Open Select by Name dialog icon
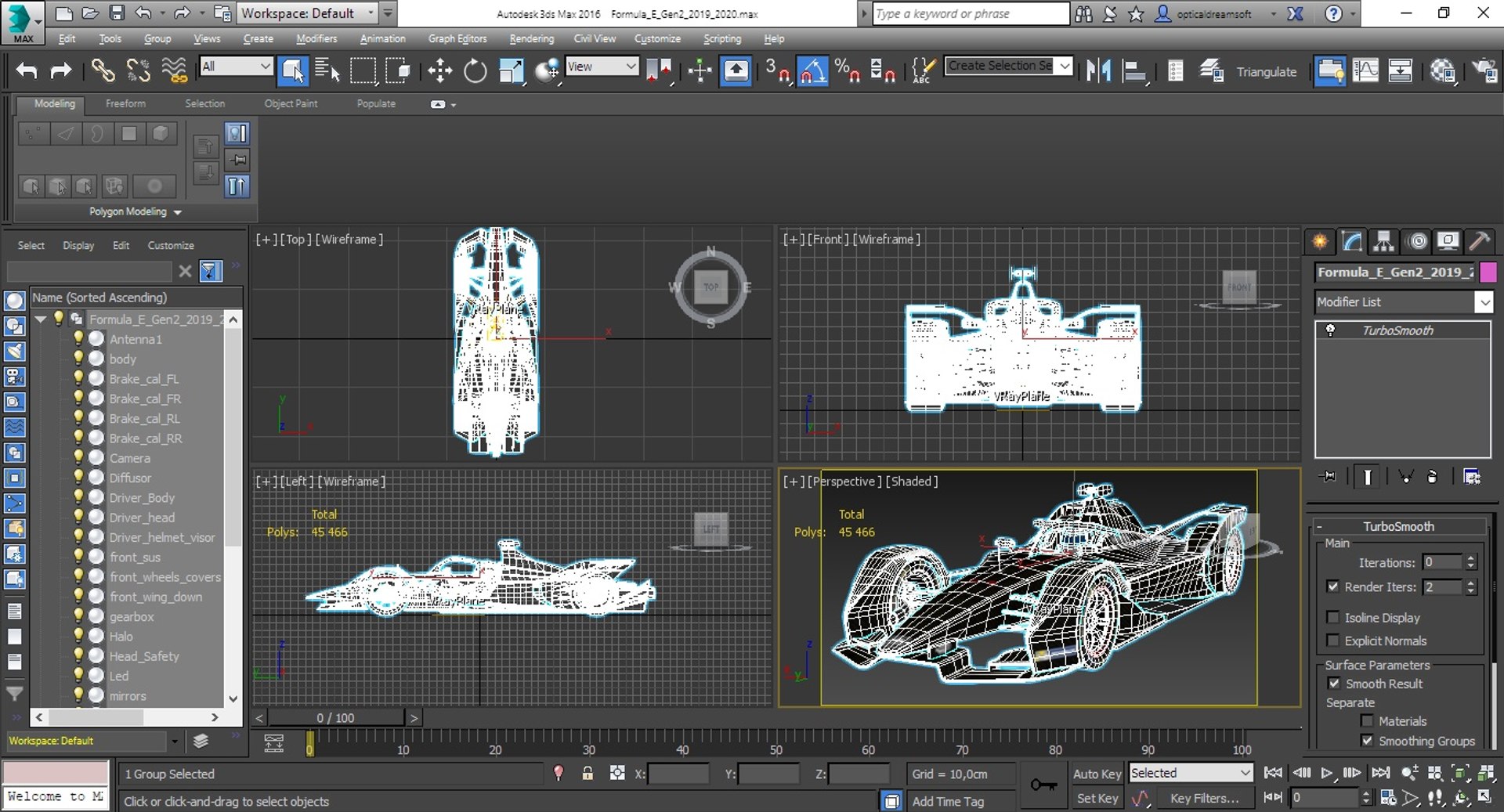Screen dimensions: 1504x812 tap(327, 70)
